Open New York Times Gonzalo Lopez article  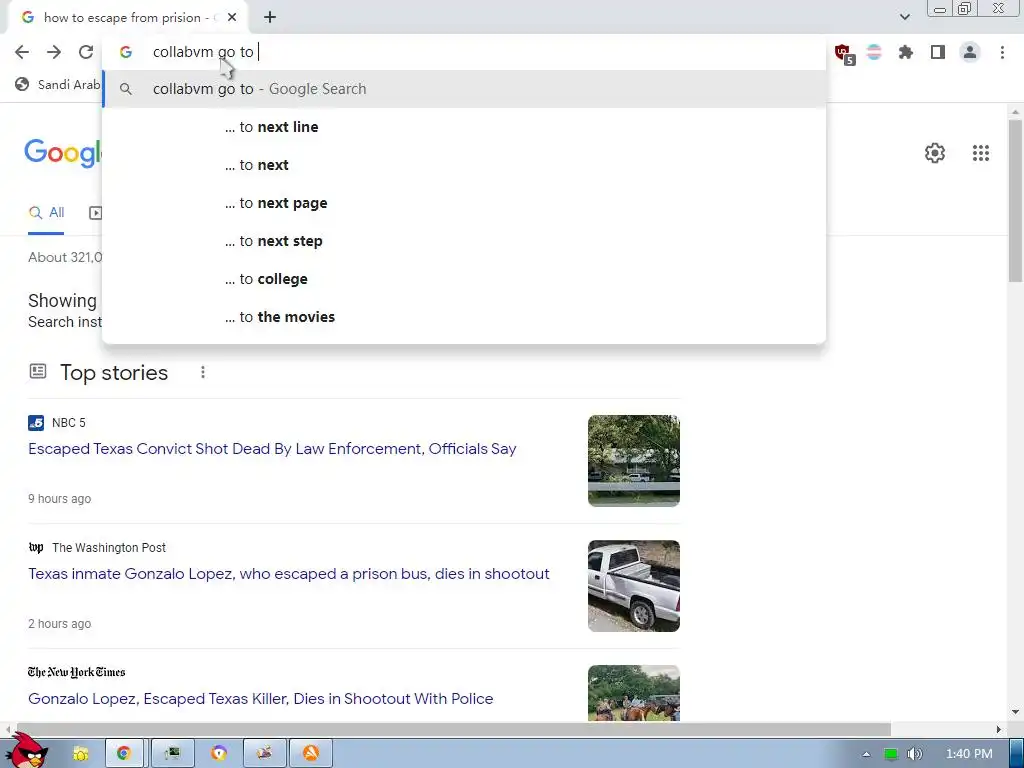[261, 699]
